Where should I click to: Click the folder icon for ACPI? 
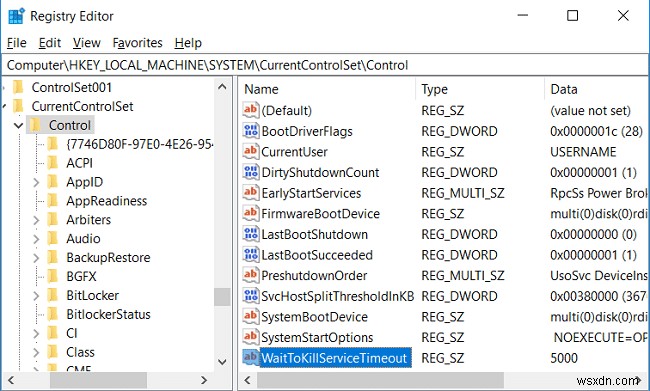(x=53, y=163)
